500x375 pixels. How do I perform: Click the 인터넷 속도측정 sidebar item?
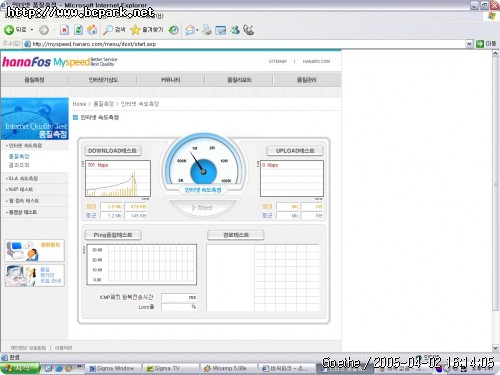[25, 146]
